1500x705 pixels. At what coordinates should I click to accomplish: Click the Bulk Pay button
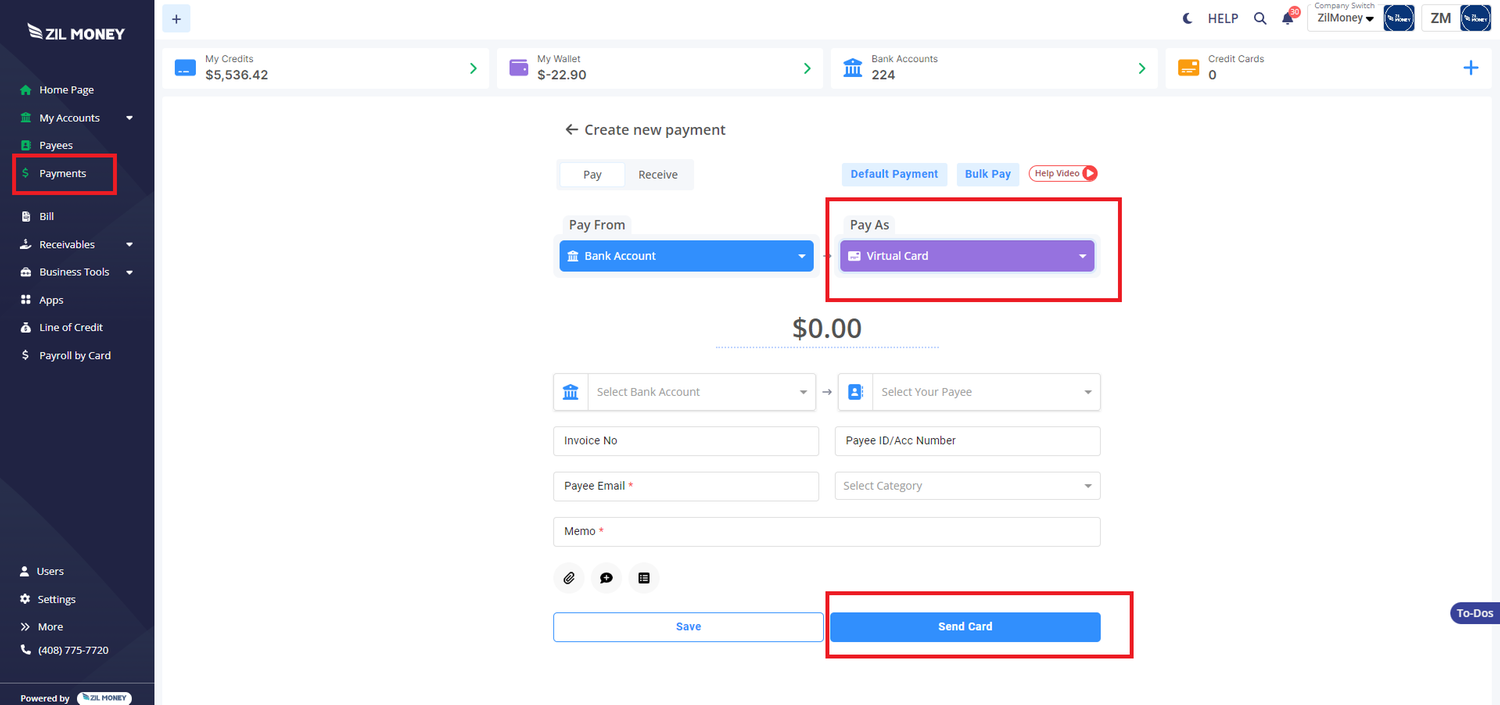coord(988,174)
